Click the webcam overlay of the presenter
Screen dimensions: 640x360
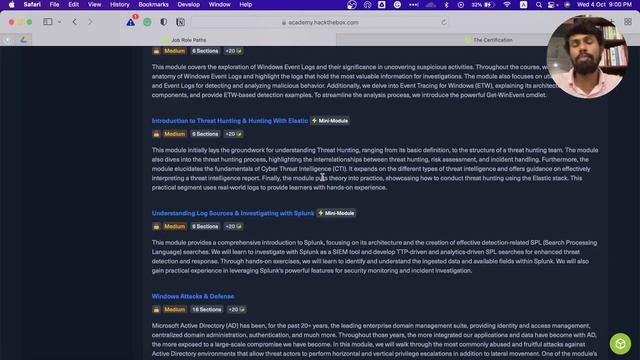click(587, 57)
